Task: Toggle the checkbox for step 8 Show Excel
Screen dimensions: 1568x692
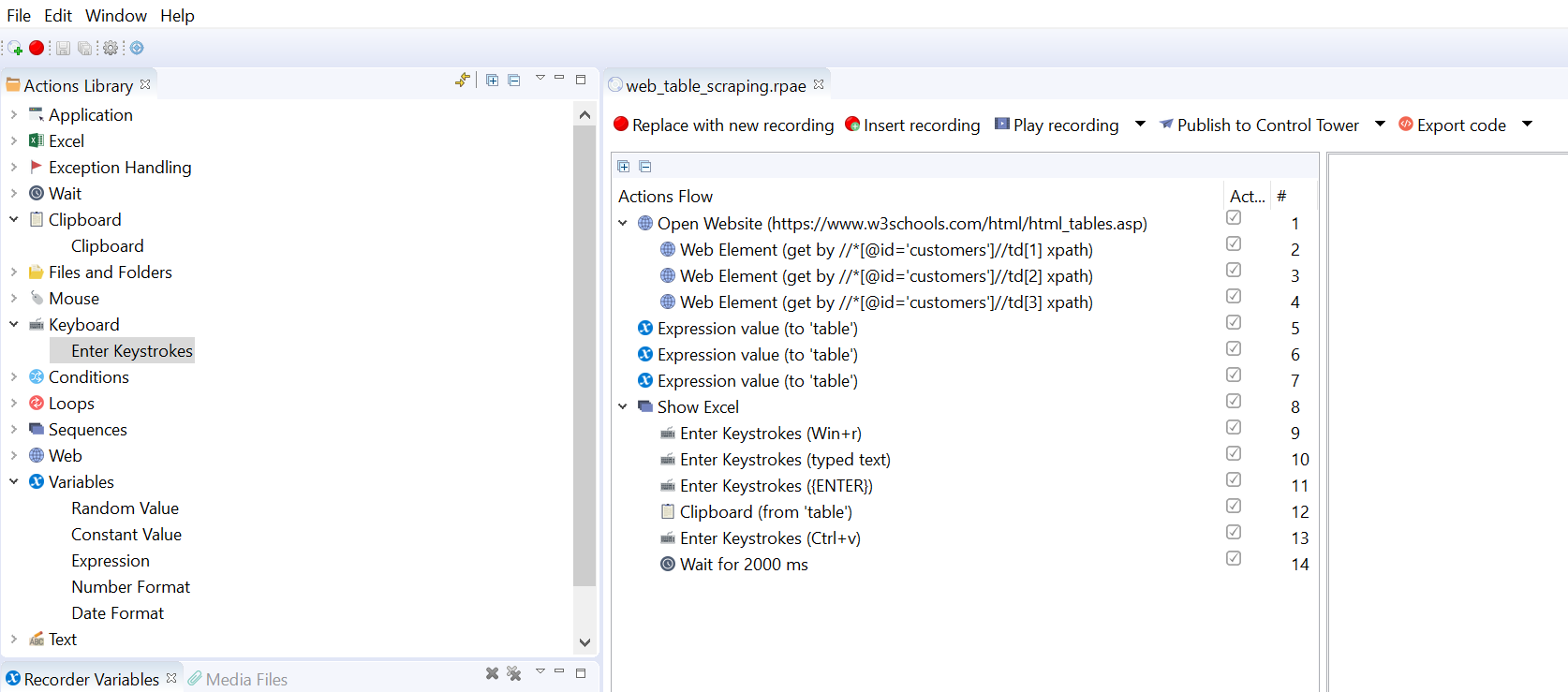Action: point(1234,401)
